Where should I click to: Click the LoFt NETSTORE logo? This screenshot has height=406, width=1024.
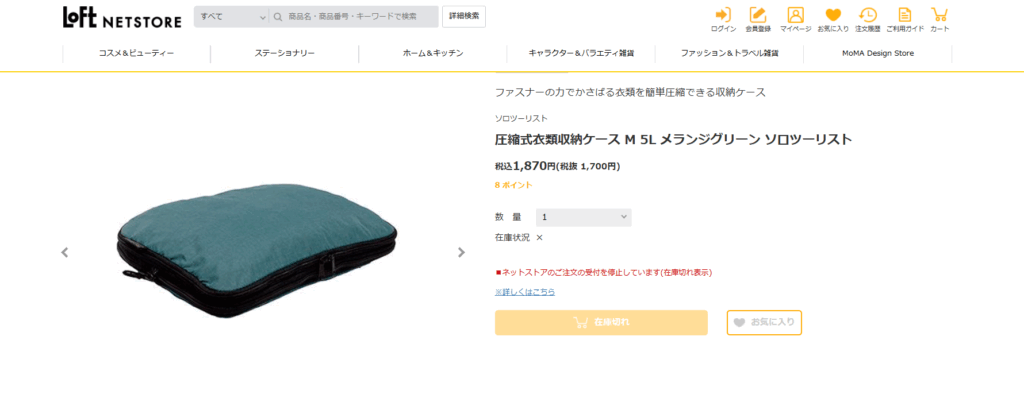pyautogui.click(x=122, y=18)
